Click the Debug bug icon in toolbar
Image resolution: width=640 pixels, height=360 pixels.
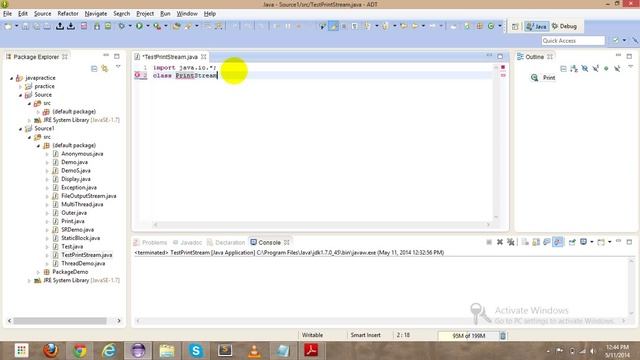(122, 26)
